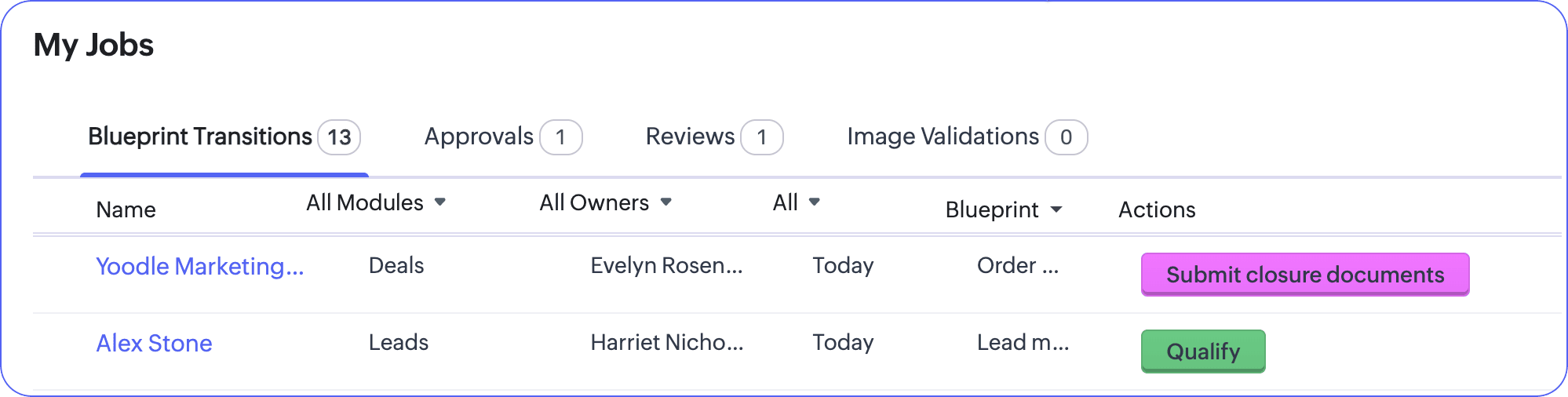Viewport: 1568px width, 397px height.
Task: Select the Evelyn Rosen owner cell
Action: coord(666,266)
